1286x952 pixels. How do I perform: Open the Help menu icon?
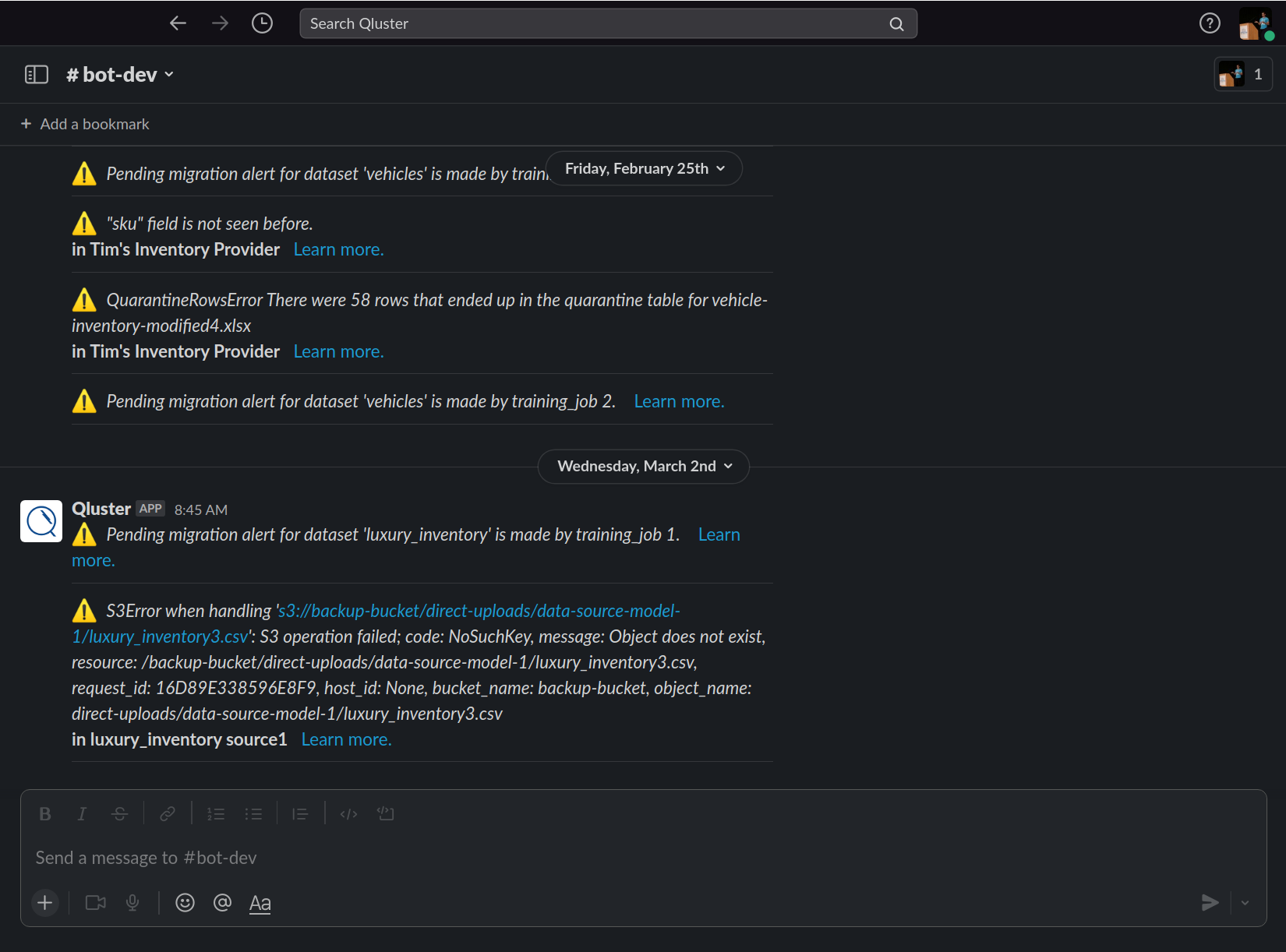(x=1209, y=23)
